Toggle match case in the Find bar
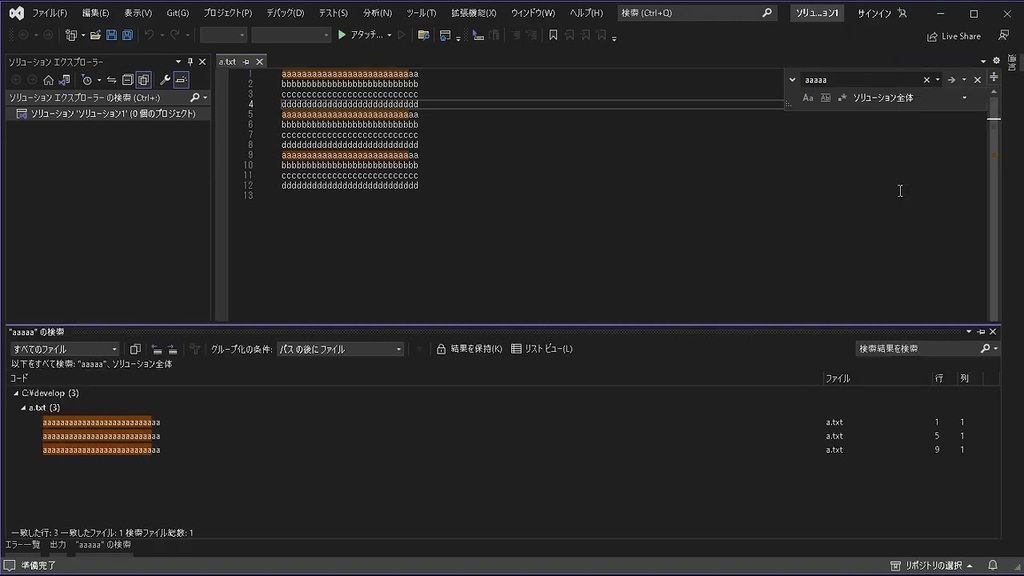This screenshot has height=576, width=1024. [808, 97]
